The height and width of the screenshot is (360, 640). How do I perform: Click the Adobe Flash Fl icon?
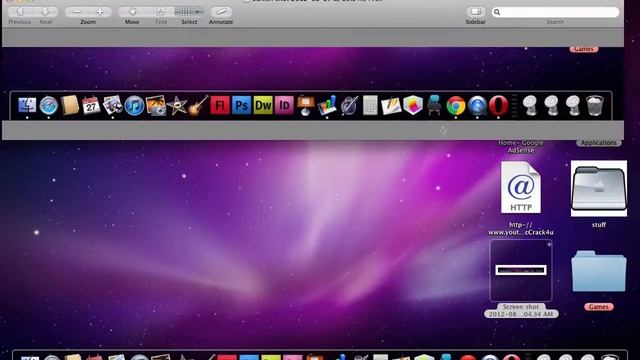(220, 105)
